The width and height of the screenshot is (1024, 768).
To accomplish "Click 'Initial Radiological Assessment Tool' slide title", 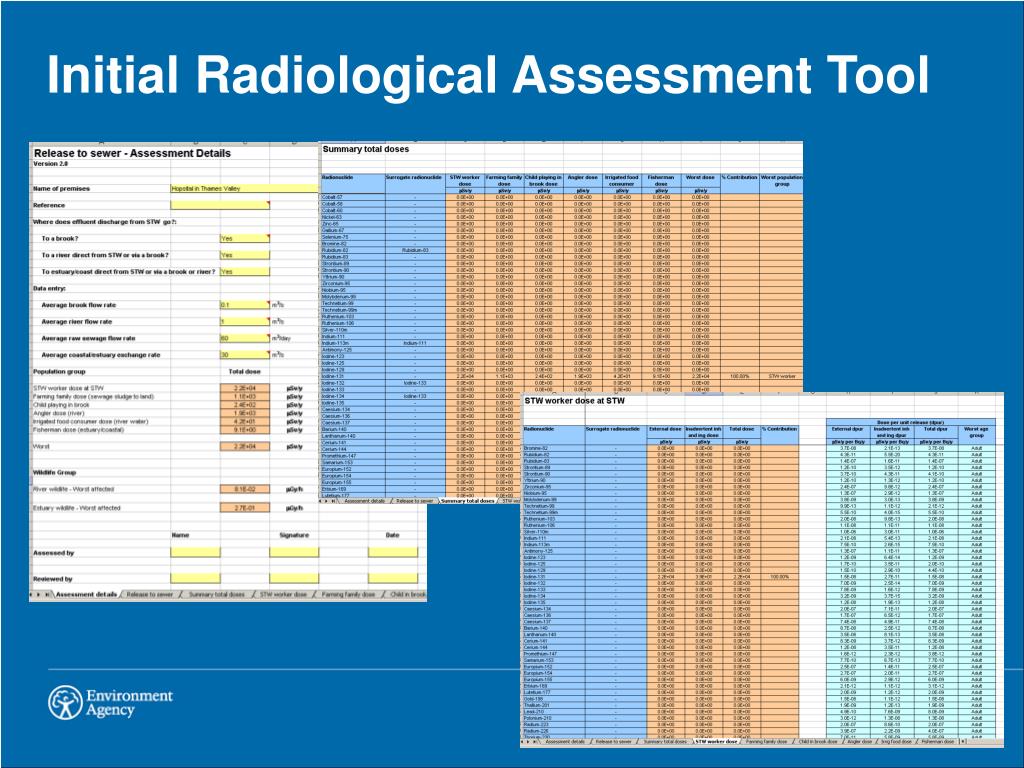I will (x=488, y=74).
